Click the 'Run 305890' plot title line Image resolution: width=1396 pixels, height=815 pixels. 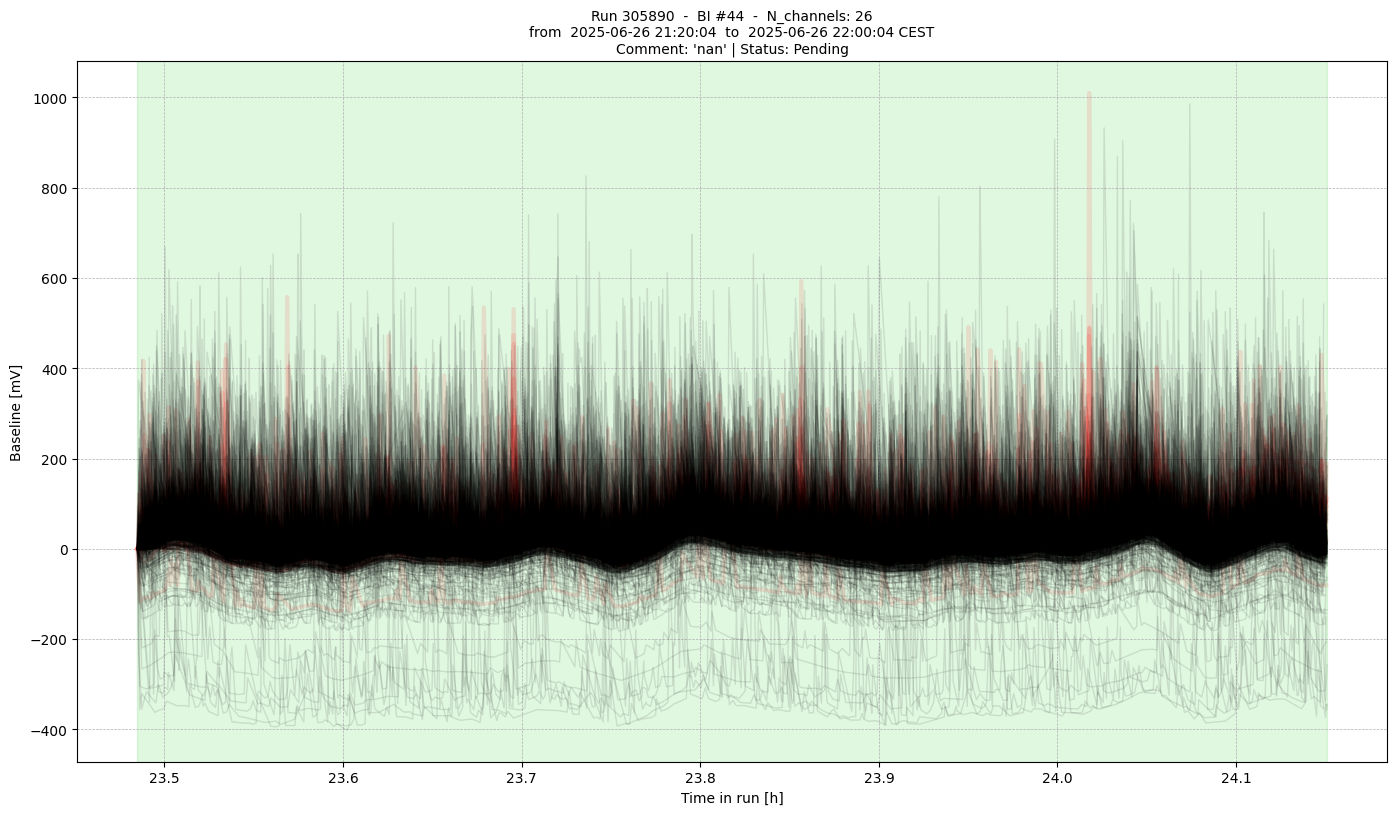(731, 16)
